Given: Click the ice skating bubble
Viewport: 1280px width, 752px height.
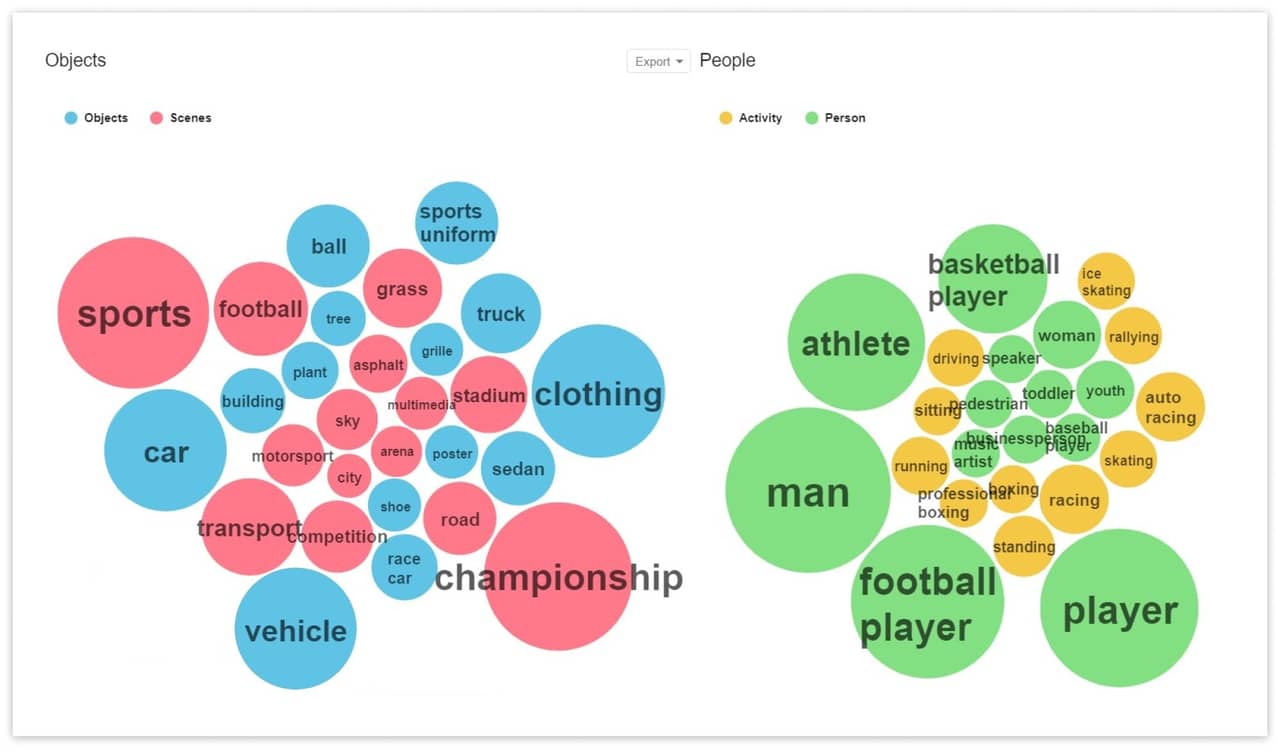Looking at the screenshot, I should coord(1105,280).
